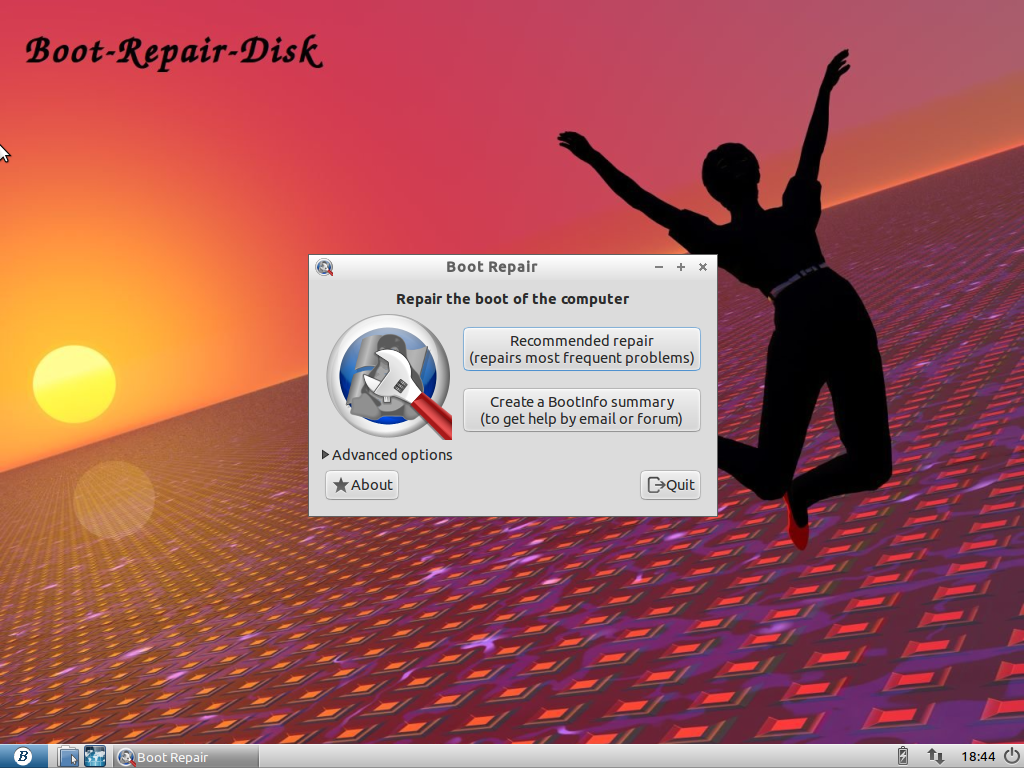
Task: Click the 18:44 clock in taskbar
Action: pos(978,757)
